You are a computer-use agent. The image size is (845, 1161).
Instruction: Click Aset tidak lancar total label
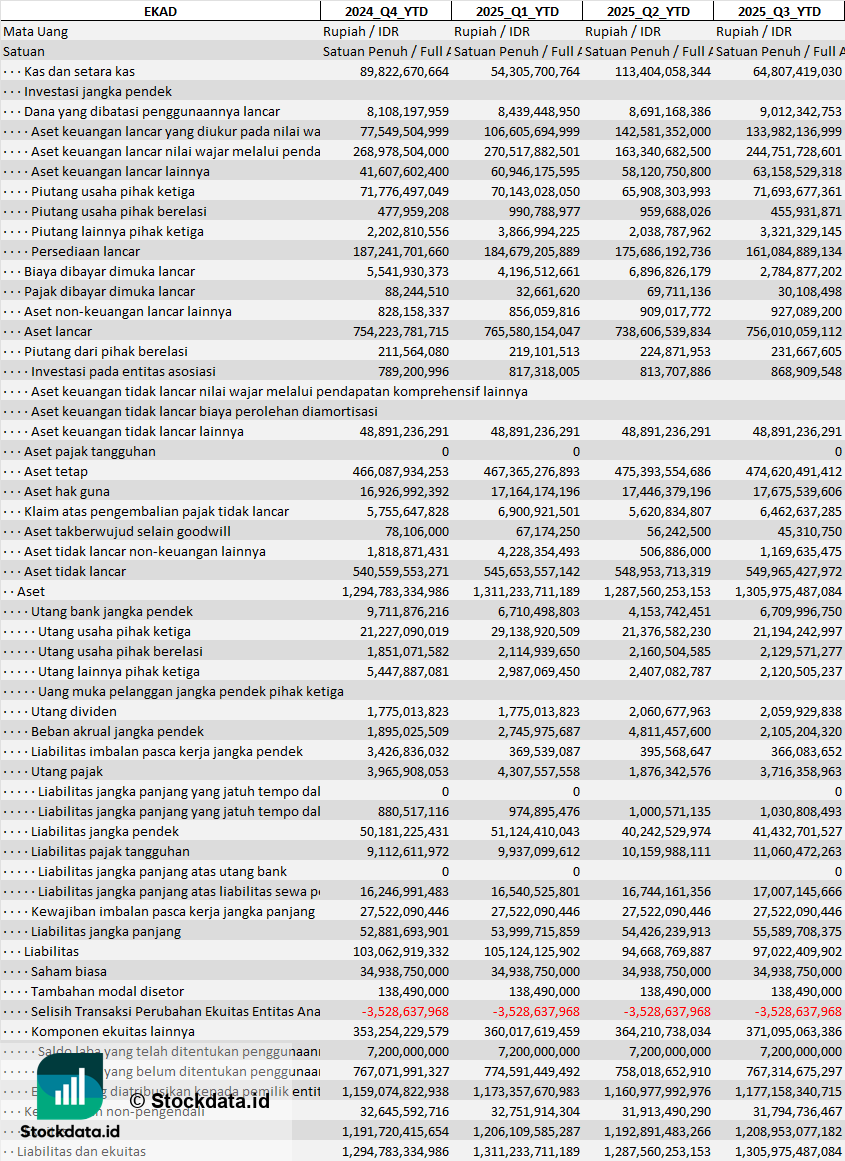click(x=75, y=571)
